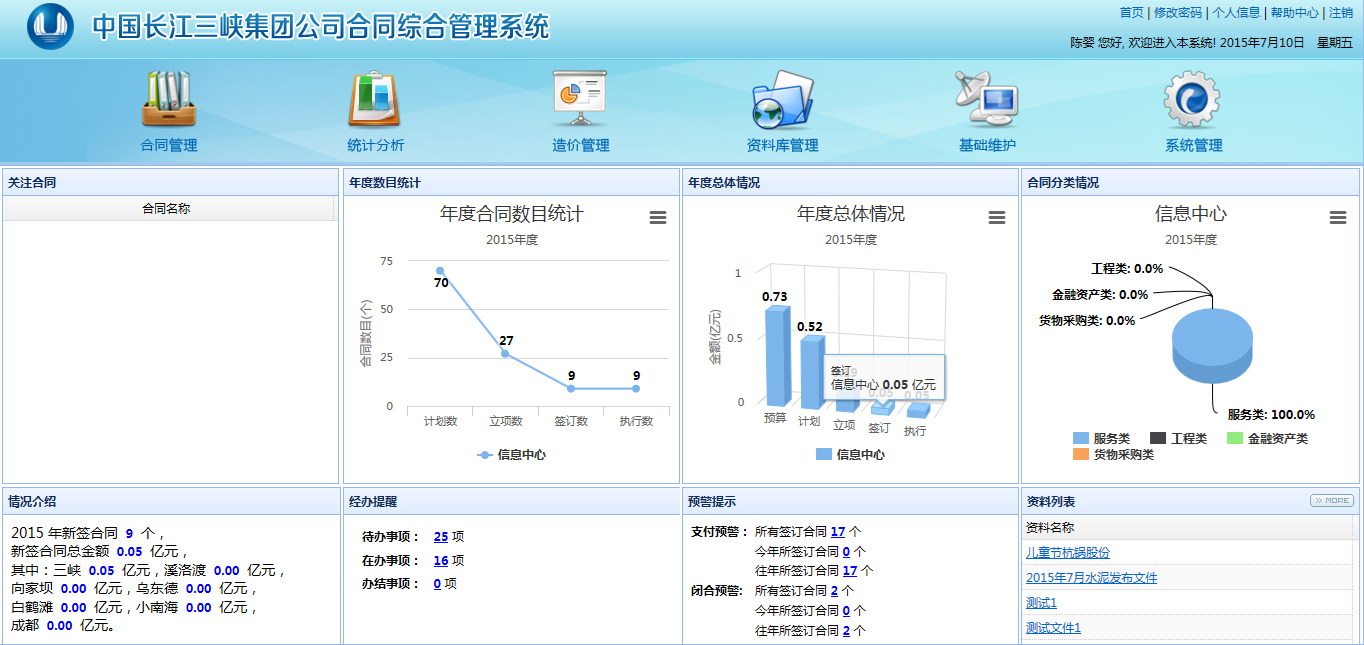Open the 个人信息 link
This screenshot has width=1364, height=645.
pyautogui.click(x=1237, y=13)
